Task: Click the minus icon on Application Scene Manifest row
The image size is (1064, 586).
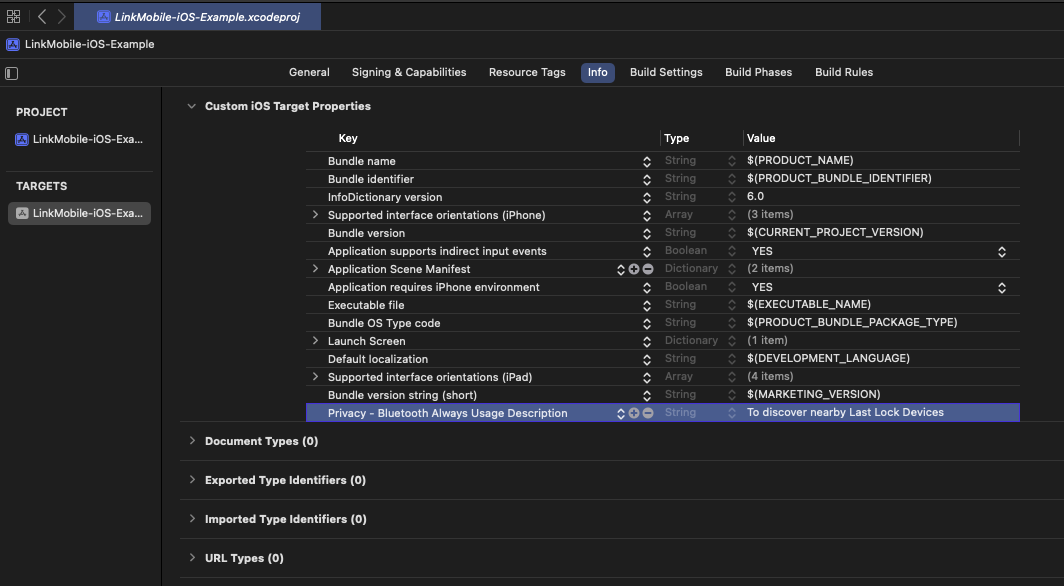Action: pos(648,269)
